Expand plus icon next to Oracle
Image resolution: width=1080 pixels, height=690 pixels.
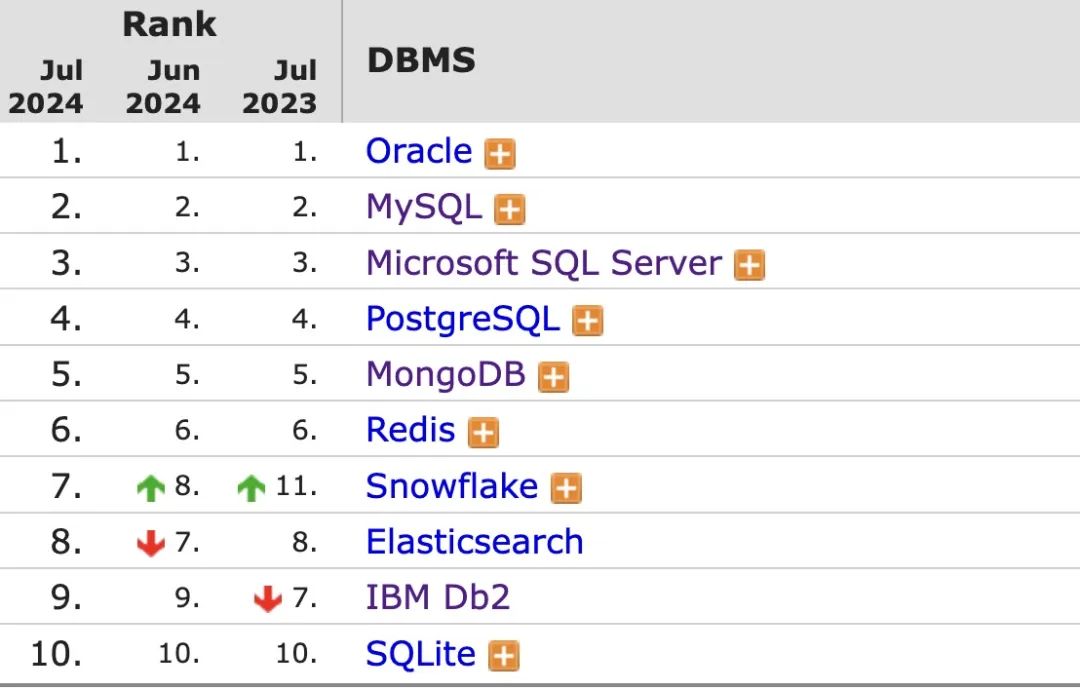[500, 154]
